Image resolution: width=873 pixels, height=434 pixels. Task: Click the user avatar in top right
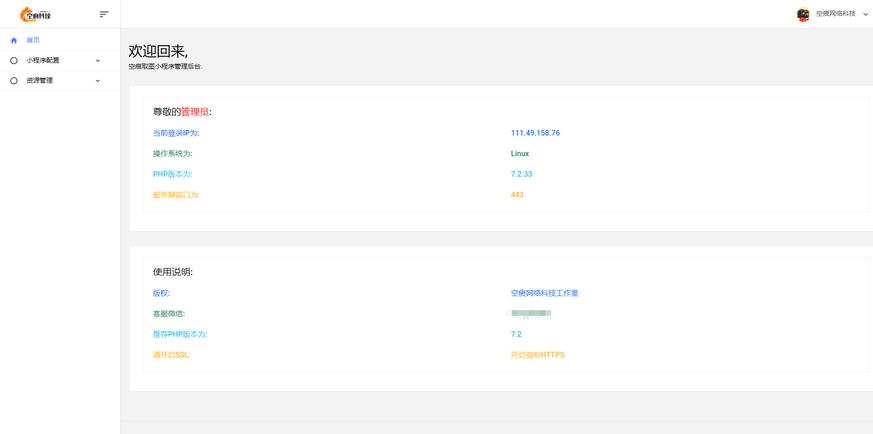click(x=803, y=14)
